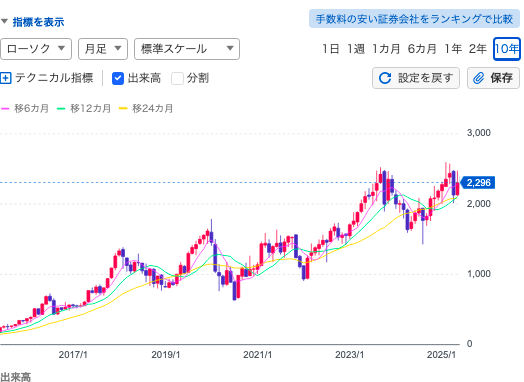Viewport: 524px width, 382px height.
Task: Collapse the 指標を表示 section
Action: tap(33, 22)
